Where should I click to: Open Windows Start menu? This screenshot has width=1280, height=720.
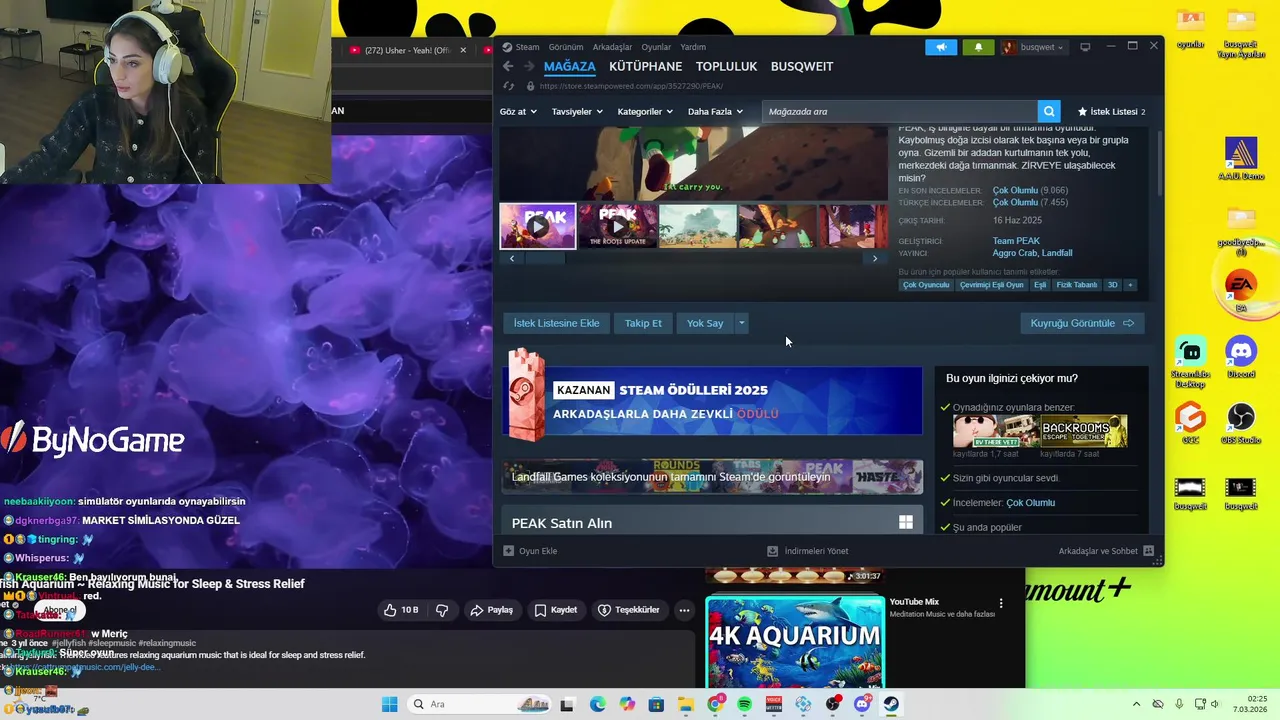(389, 704)
